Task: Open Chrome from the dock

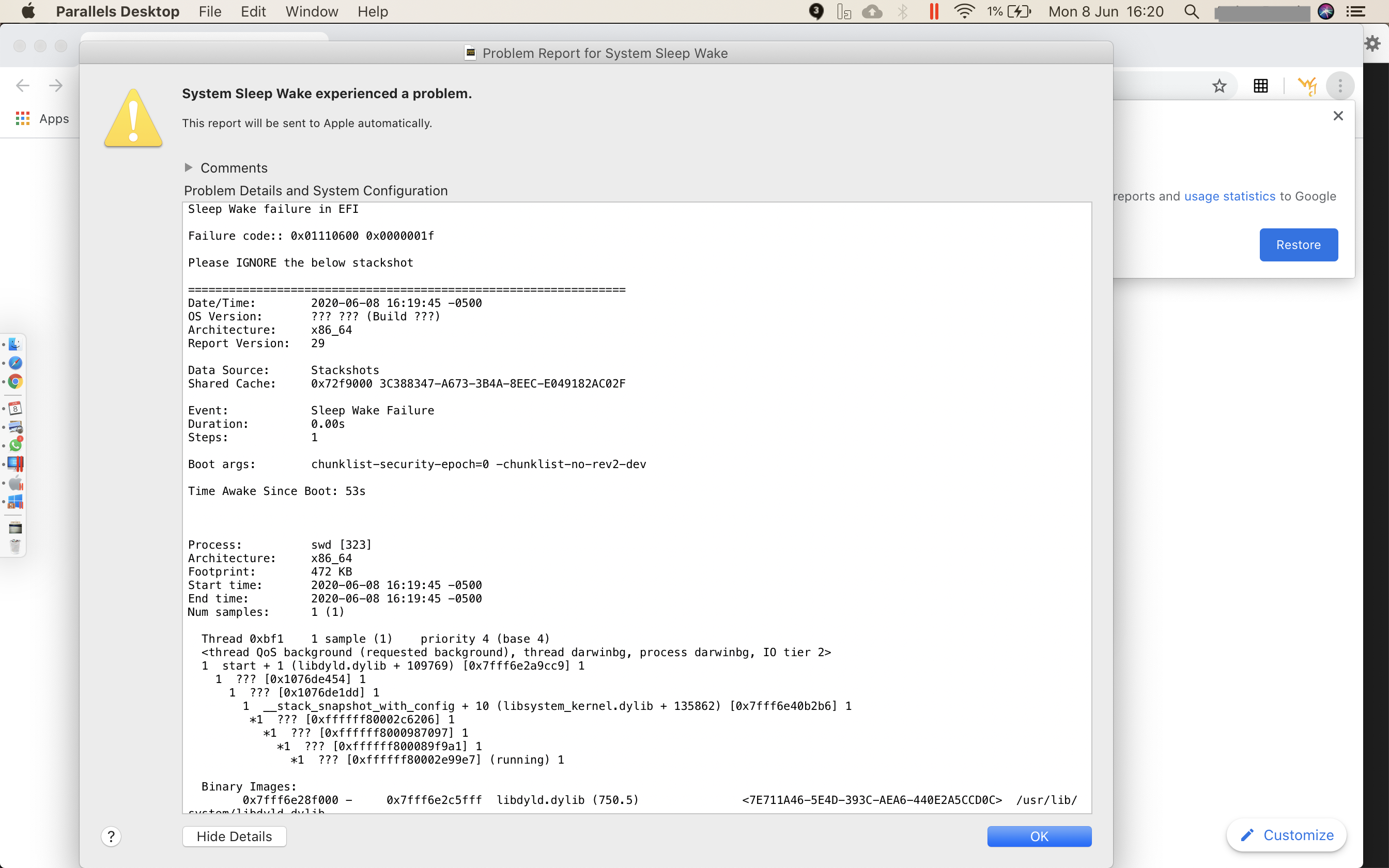Action: coord(16,382)
